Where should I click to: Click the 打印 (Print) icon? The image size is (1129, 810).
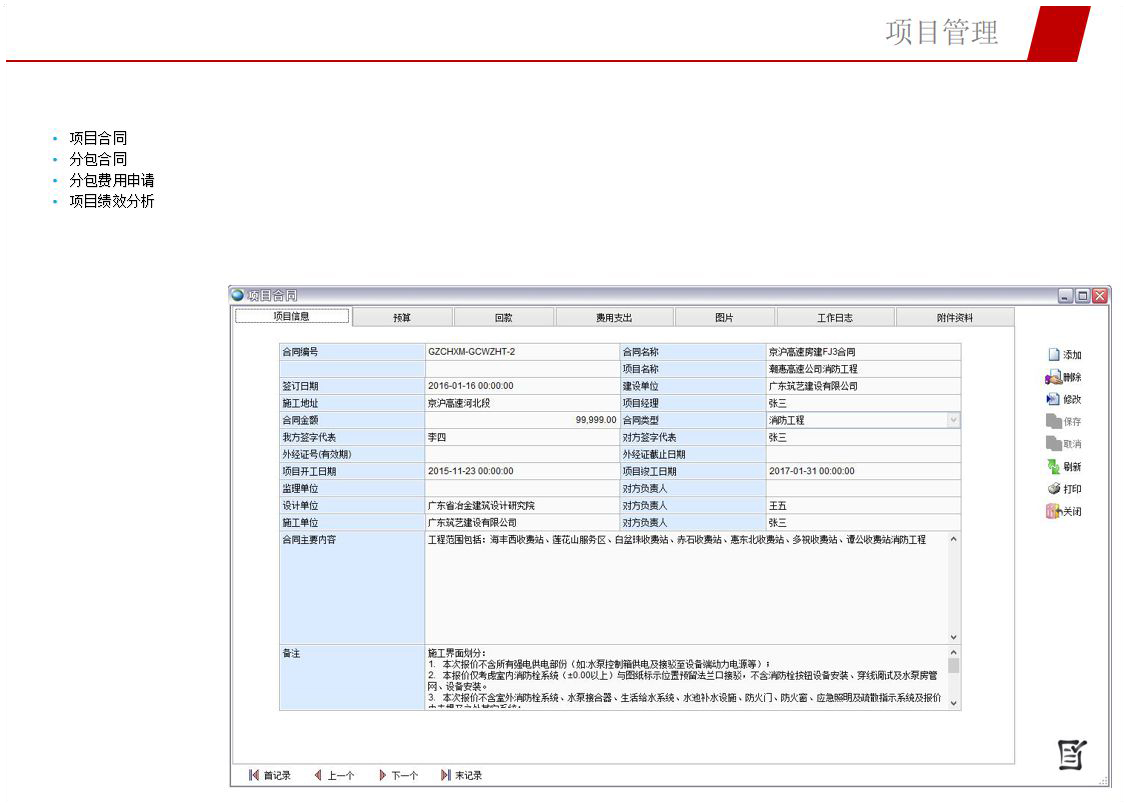(x=1053, y=489)
